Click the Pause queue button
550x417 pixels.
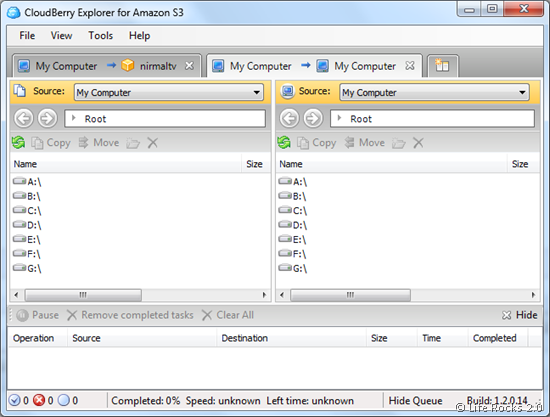[37, 315]
